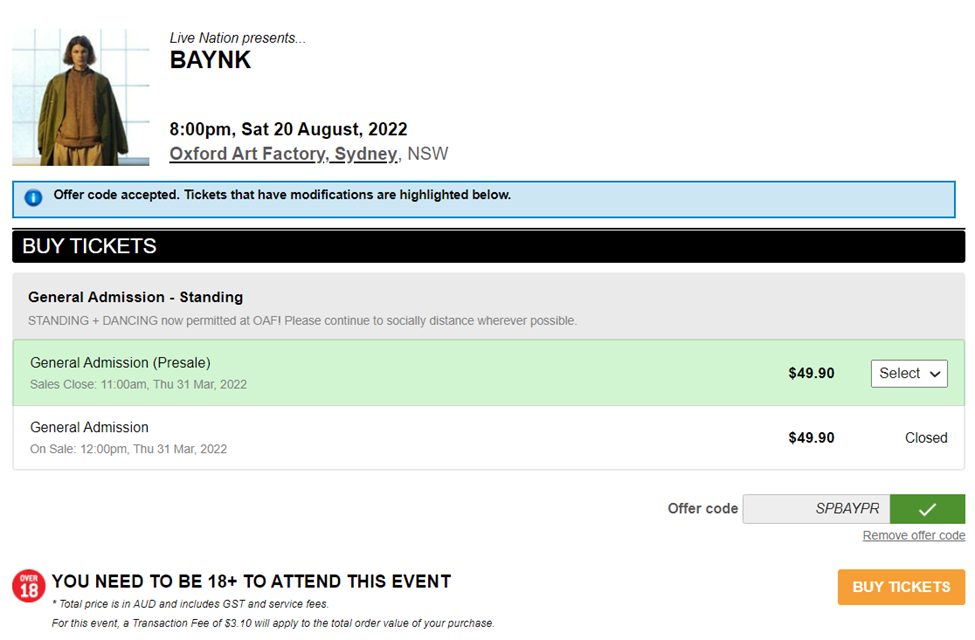Click the Closed status label
The image size is (975, 640).
click(926, 438)
